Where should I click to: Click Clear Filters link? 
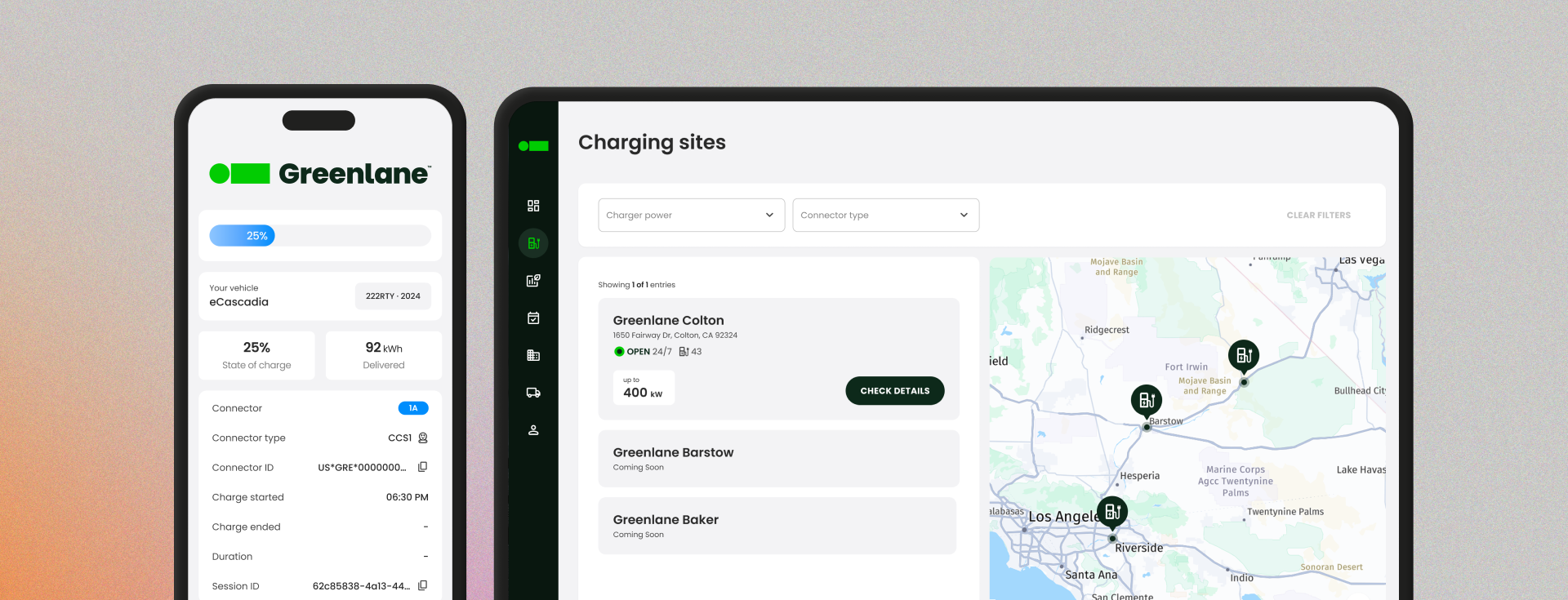1318,216
